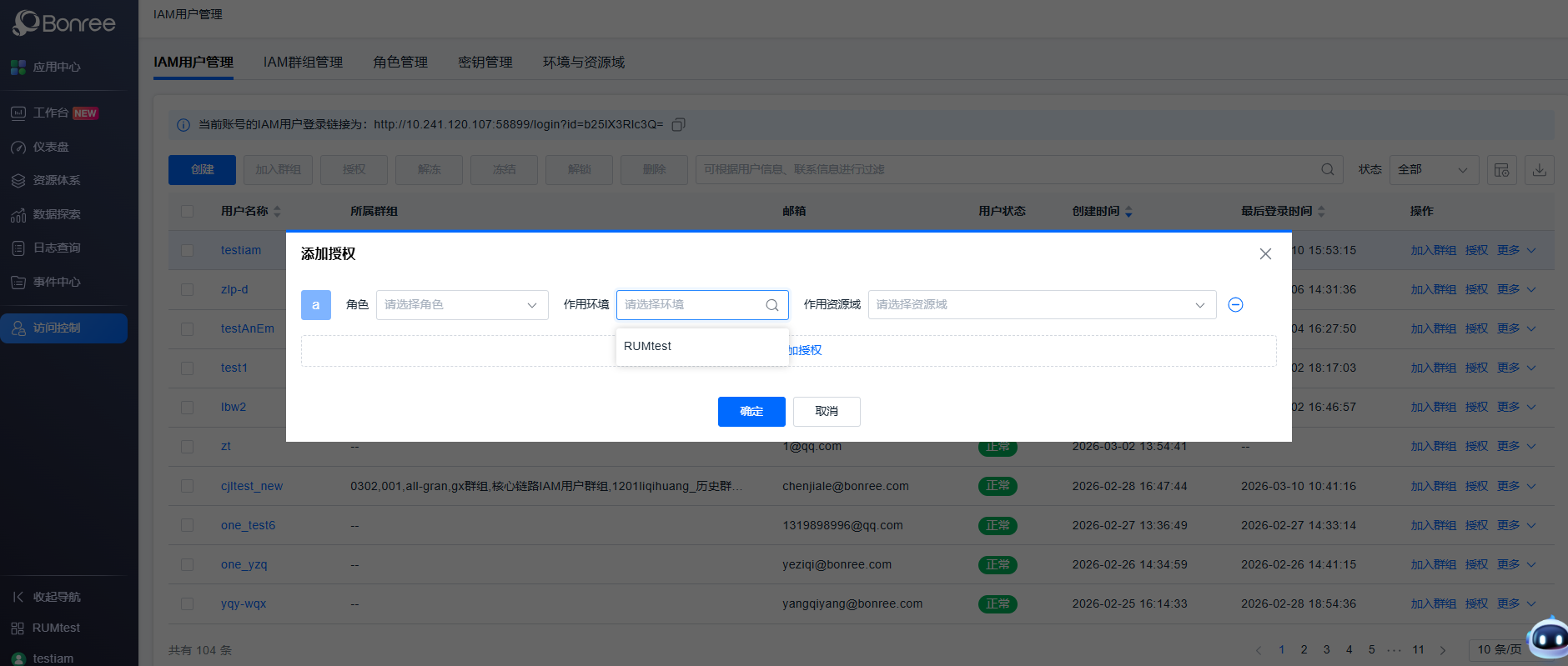Switch to IAM群组管理 tab
The height and width of the screenshot is (666, 1568).
point(303,63)
